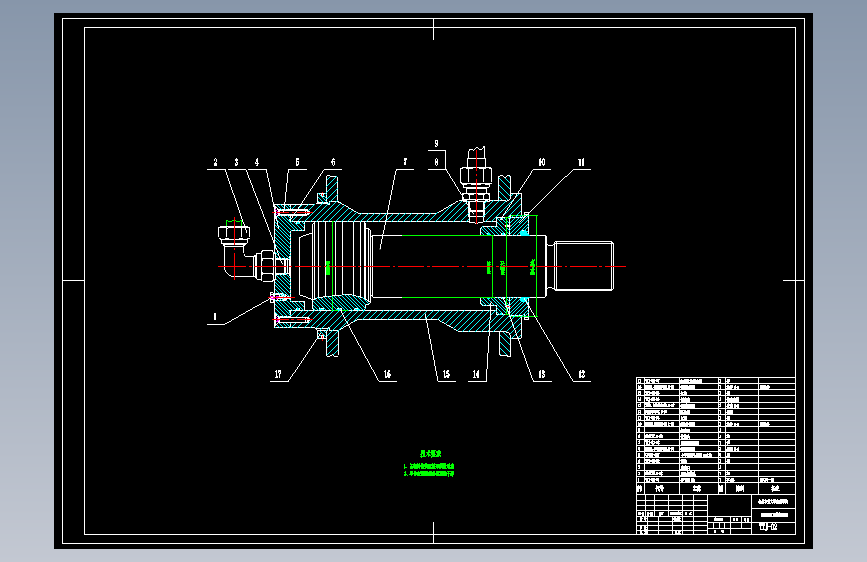This screenshot has width=867, height=562.
Task: Click callout number 6 label
Action: tap(333, 162)
